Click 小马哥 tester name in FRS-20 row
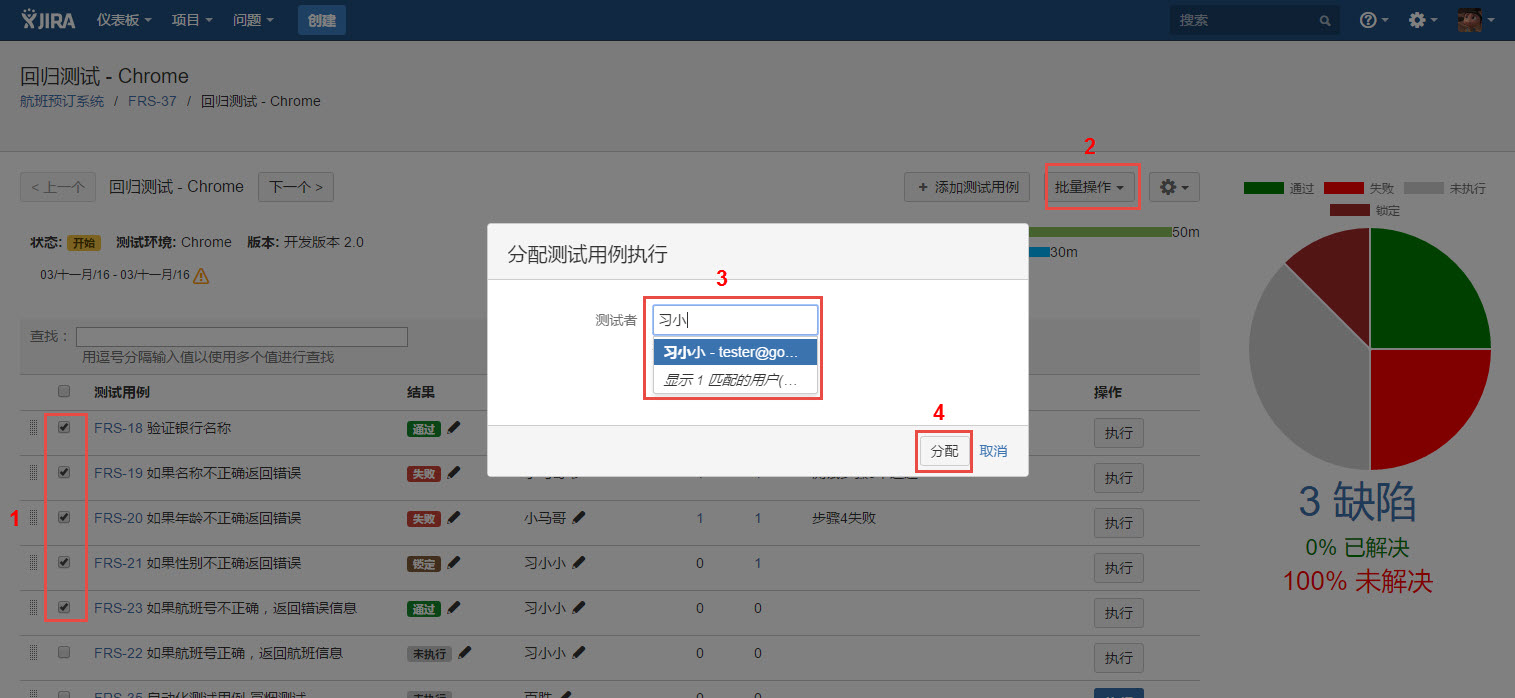Viewport: 1515px width, 698px height. (x=545, y=518)
